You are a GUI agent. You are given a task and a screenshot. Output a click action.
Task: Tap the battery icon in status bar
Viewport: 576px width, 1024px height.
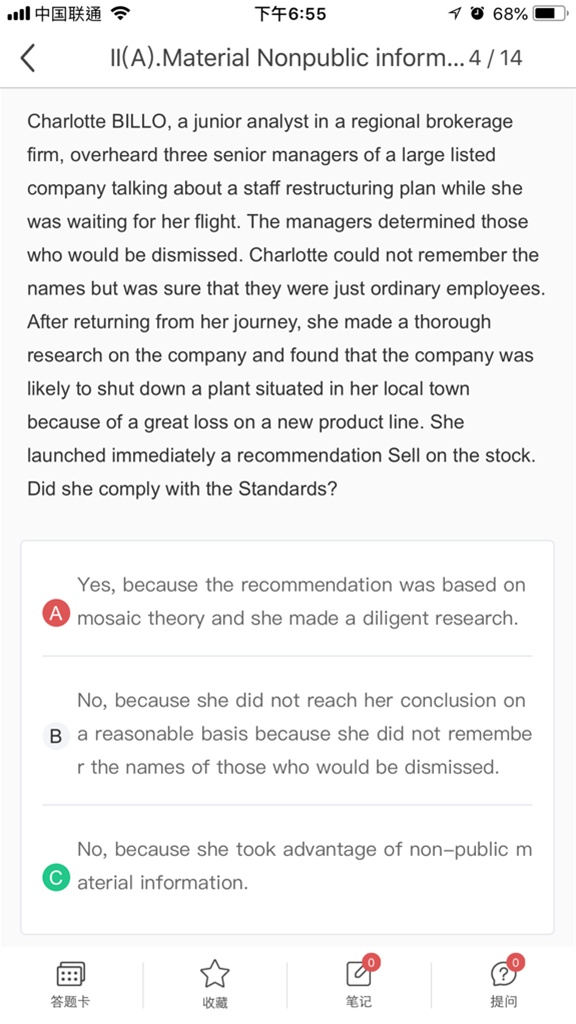(x=550, y=13)
